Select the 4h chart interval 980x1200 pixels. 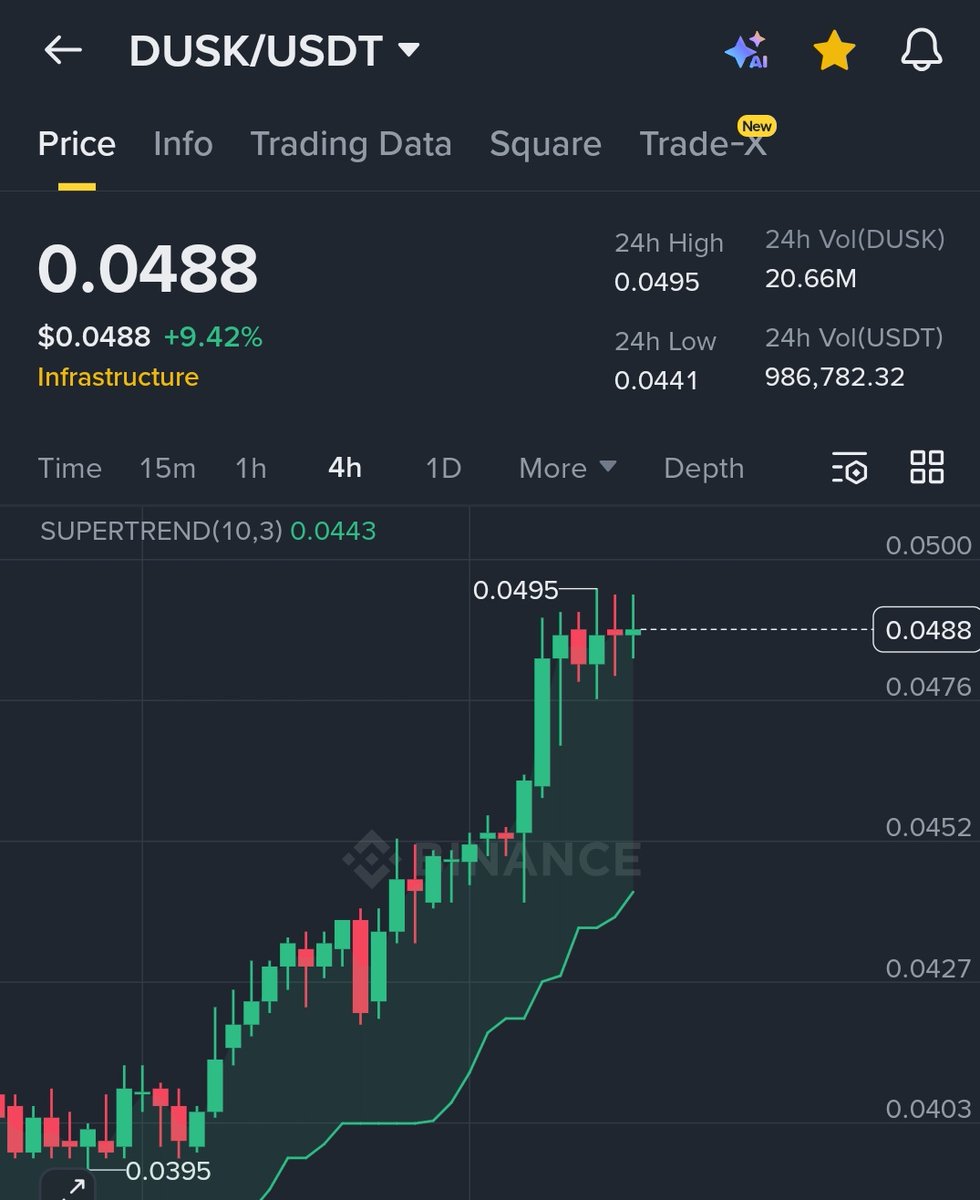tap(345, 468)
